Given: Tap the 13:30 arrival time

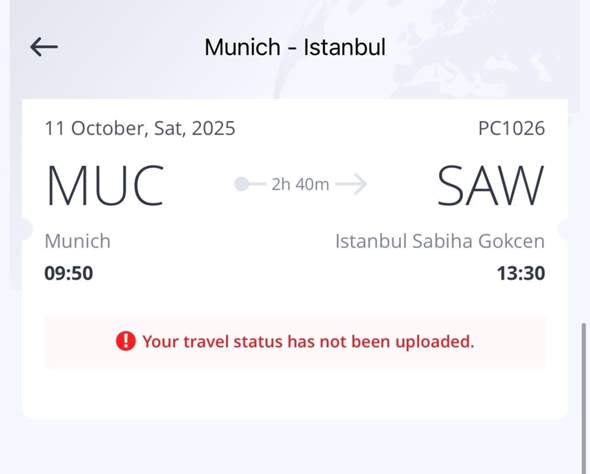Looking at the screenshot, I should click(x=521, y=273).
